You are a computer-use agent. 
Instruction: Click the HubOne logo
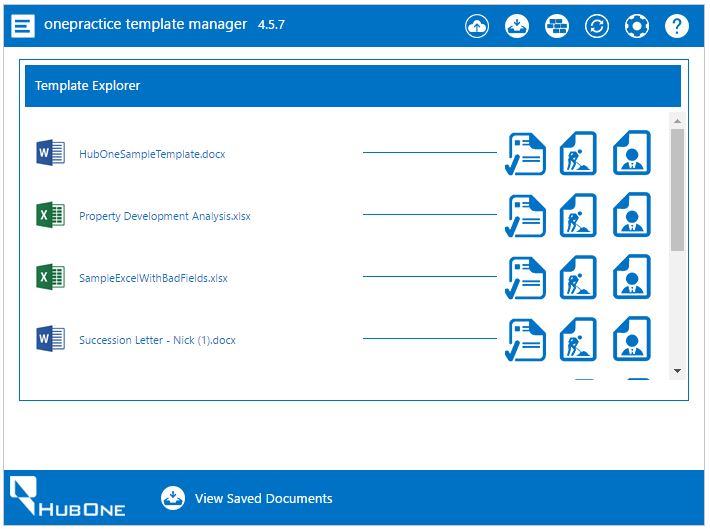coord(67,496)
